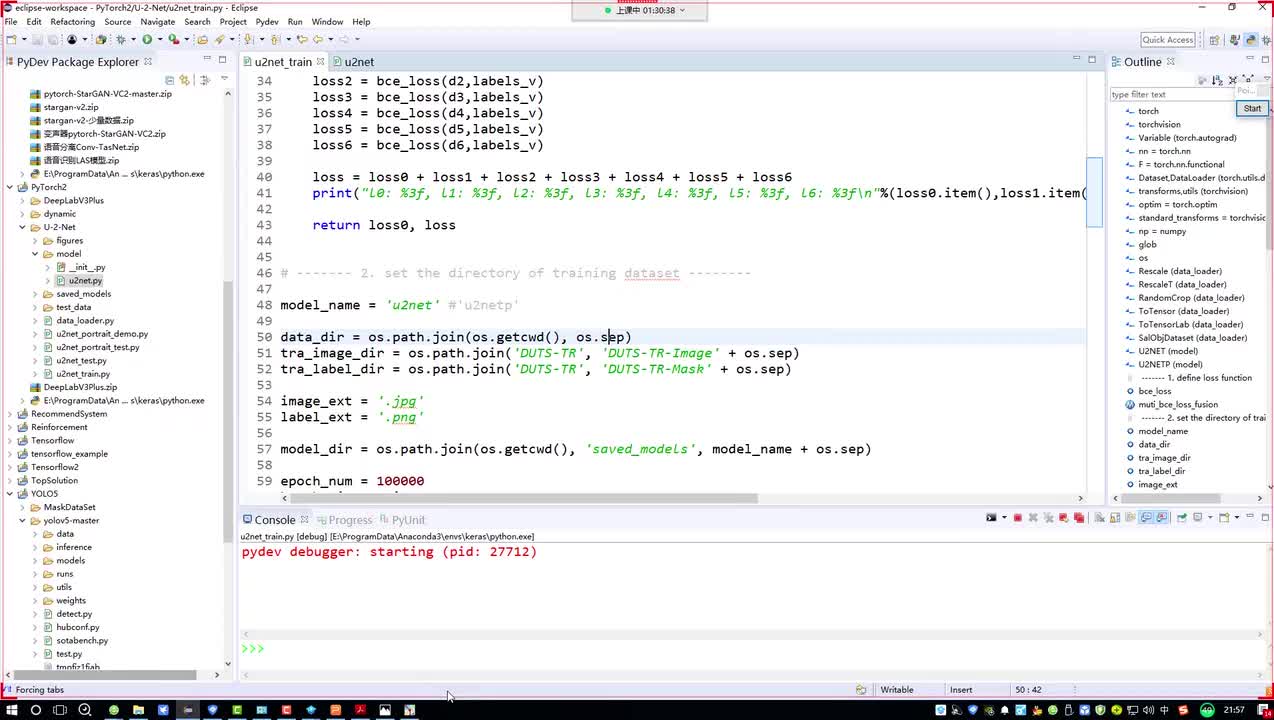
Task: Open Outline view menu triangle
Action: pyautogui.click(x=1267, y=78)
